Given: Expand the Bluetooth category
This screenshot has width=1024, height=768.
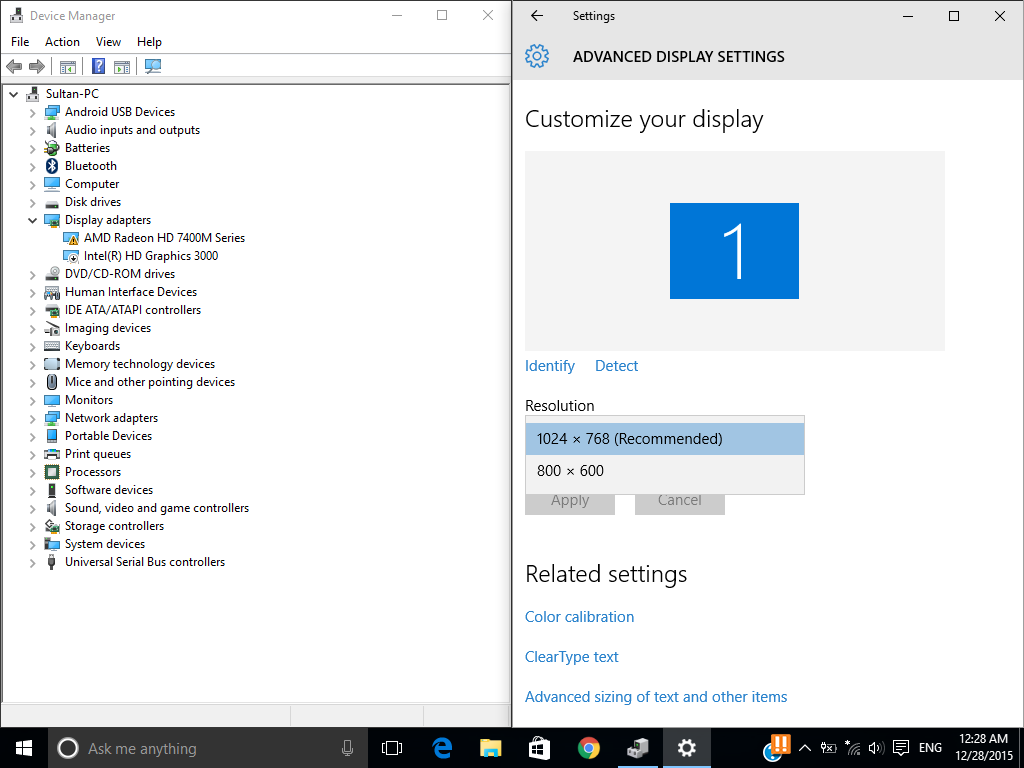Looking at the screenshot, I should (32, 167).
